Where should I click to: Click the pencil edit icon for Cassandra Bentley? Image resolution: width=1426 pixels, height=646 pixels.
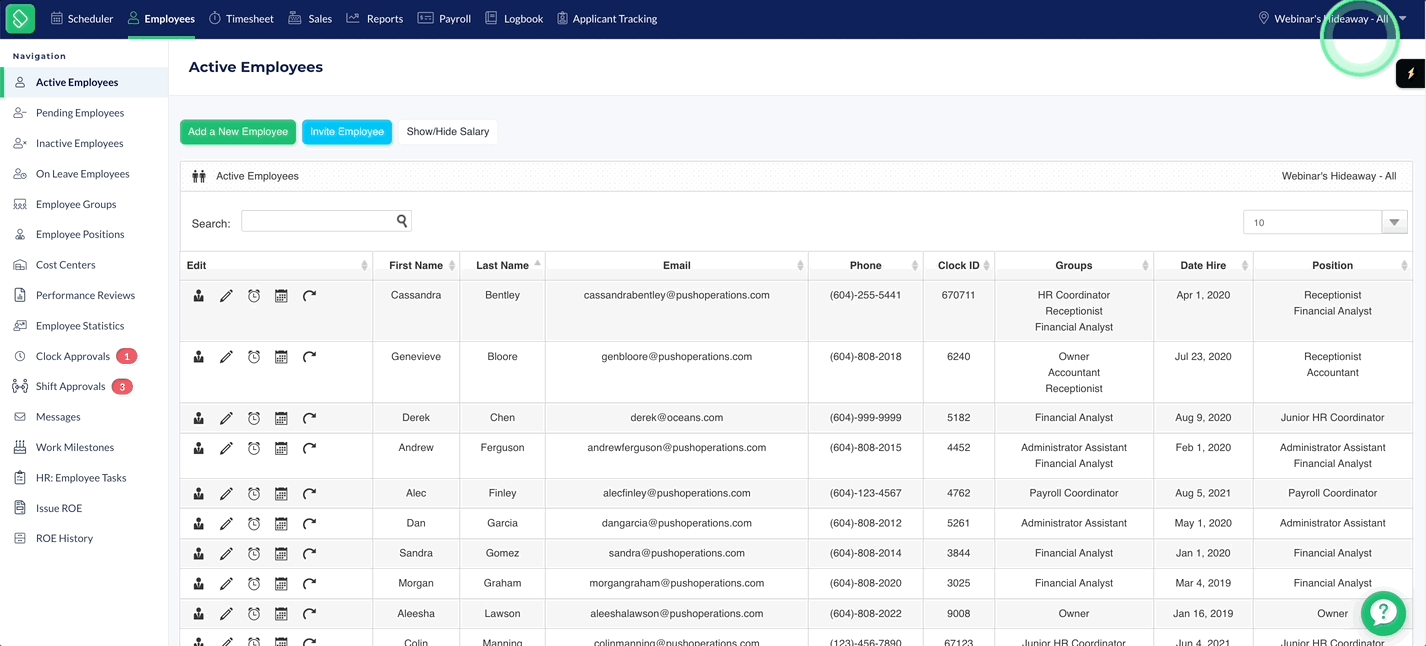click(226, 296)
